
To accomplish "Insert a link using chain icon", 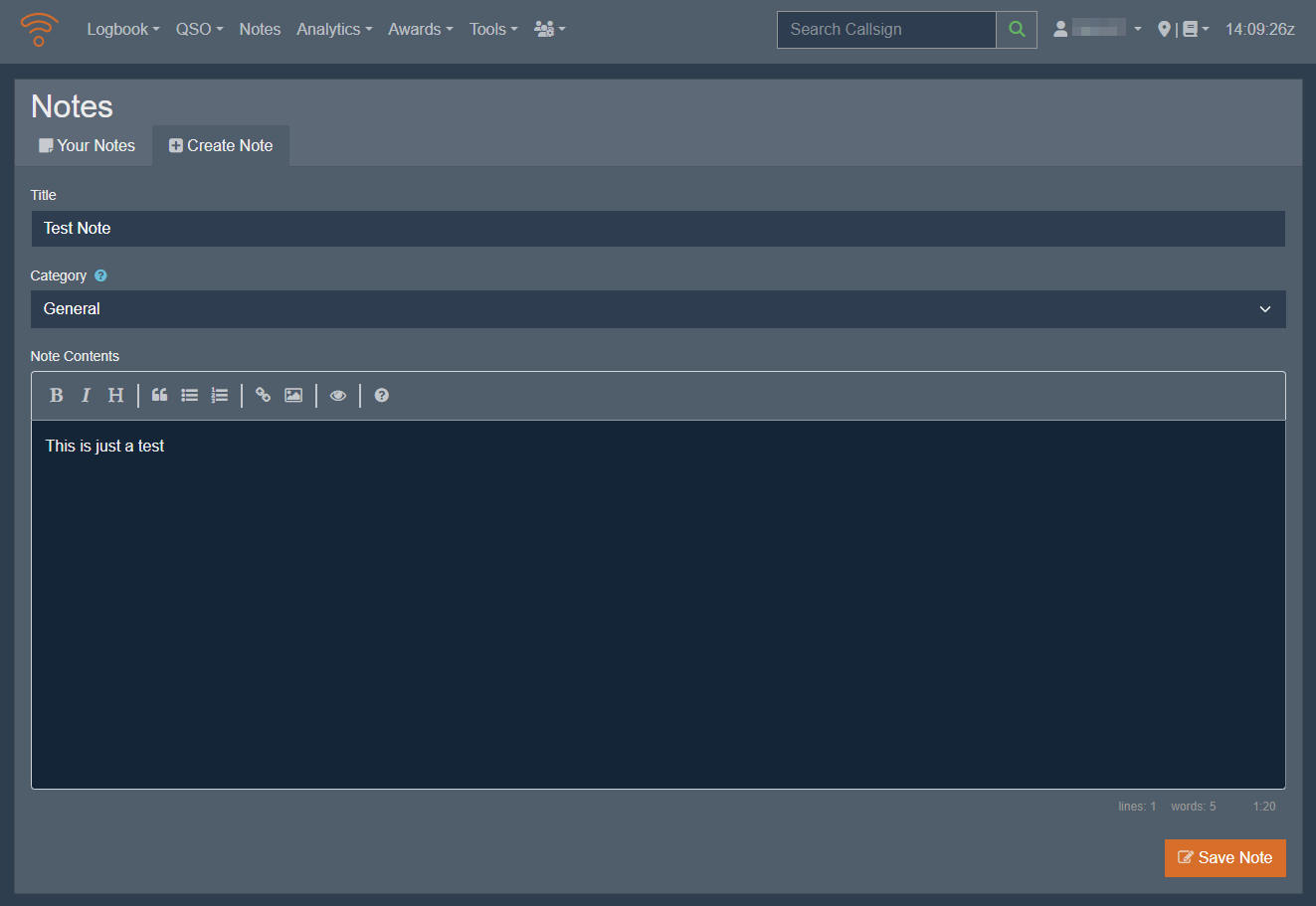I will pos(263,396).
